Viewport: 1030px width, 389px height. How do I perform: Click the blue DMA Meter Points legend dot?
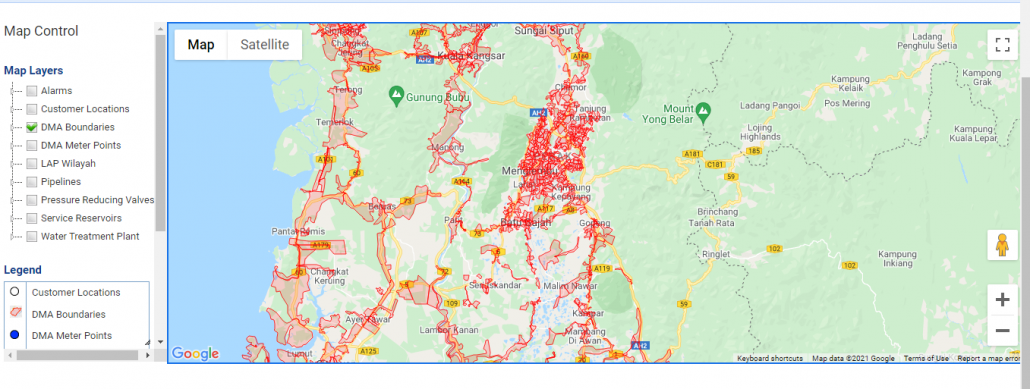tap(14, 335)
